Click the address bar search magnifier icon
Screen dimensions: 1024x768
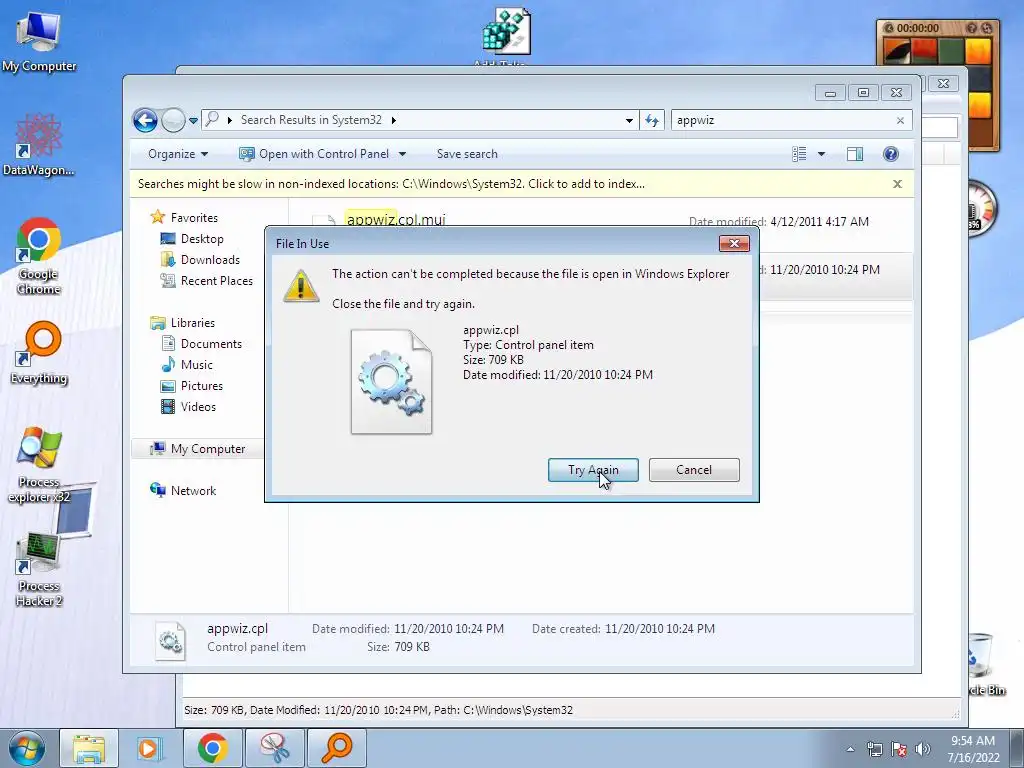(x=212, y=120)
